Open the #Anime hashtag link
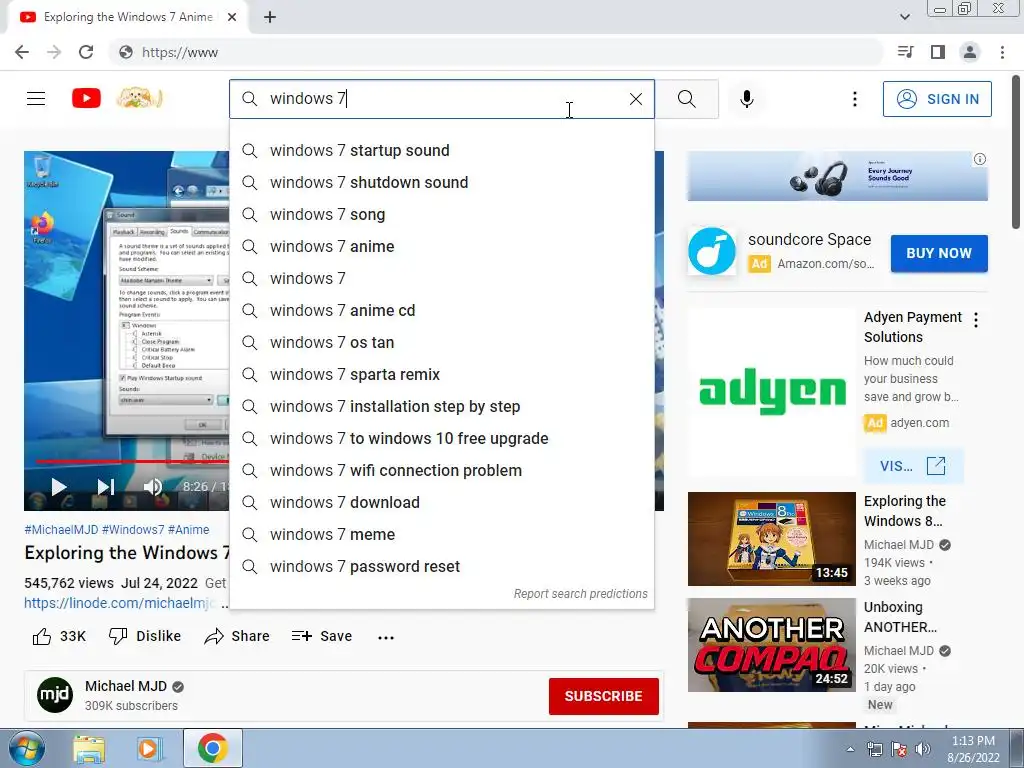 coord(189,530)
